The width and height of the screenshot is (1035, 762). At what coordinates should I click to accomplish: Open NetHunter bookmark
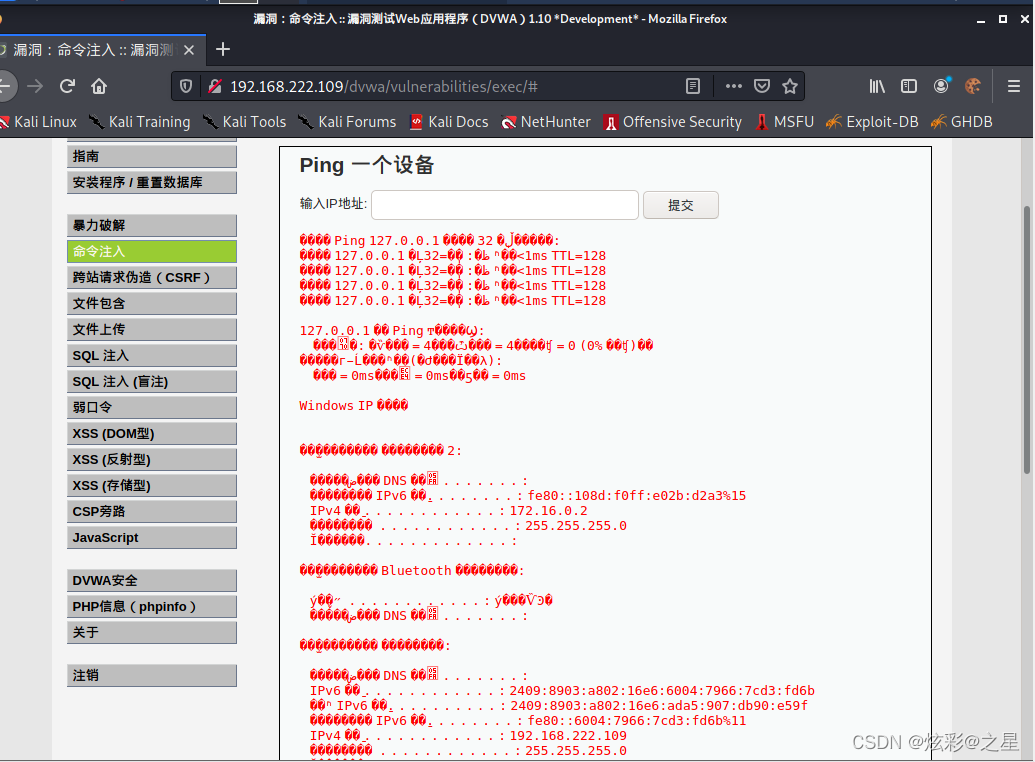click(x=546, y=122)
